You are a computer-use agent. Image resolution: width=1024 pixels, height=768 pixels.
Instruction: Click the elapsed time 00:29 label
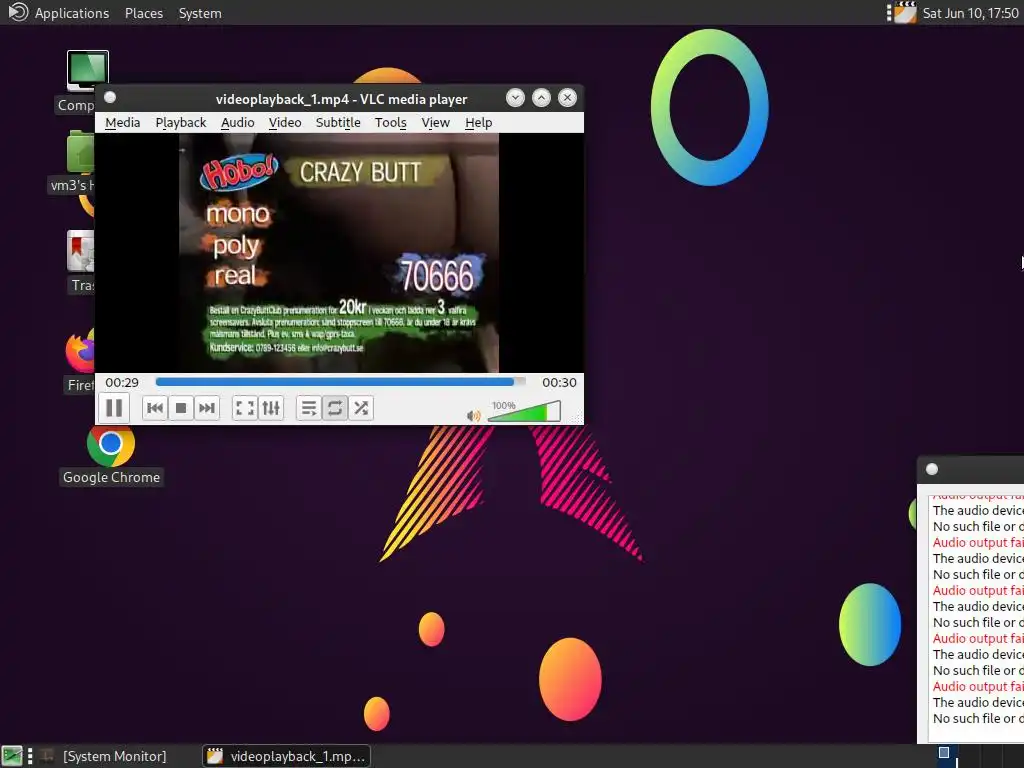pyautogui.click(x=122, y=382)
